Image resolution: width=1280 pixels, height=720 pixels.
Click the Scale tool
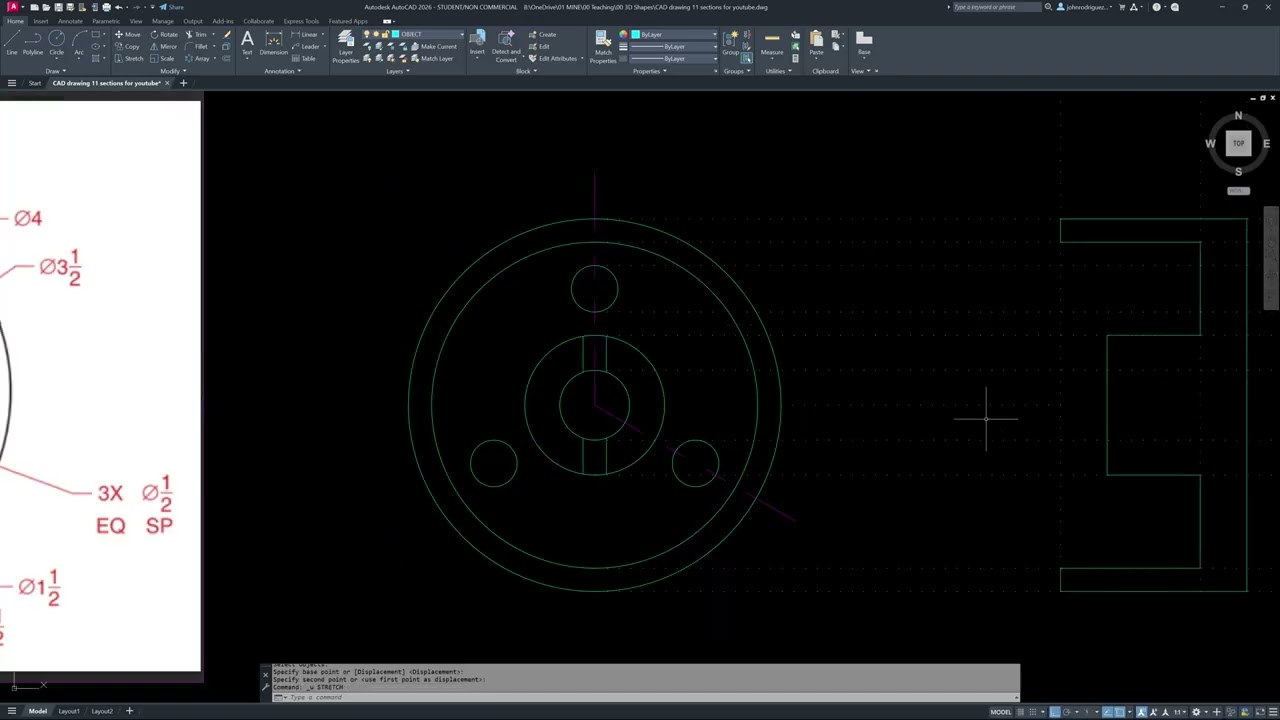point(162,58)
